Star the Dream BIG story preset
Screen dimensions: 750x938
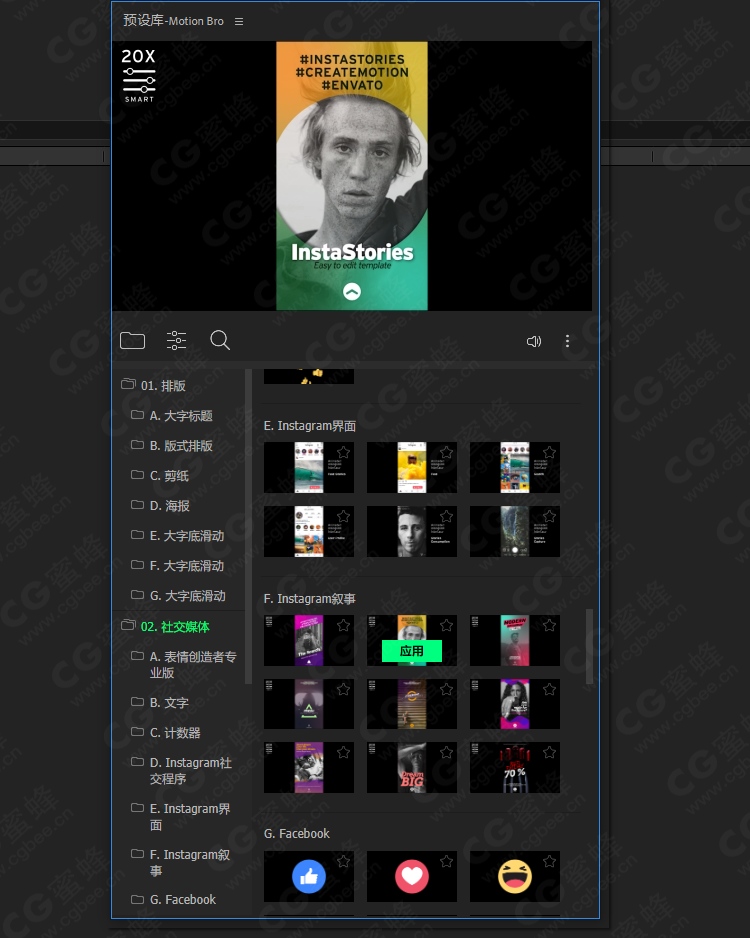tap(446, 752)
